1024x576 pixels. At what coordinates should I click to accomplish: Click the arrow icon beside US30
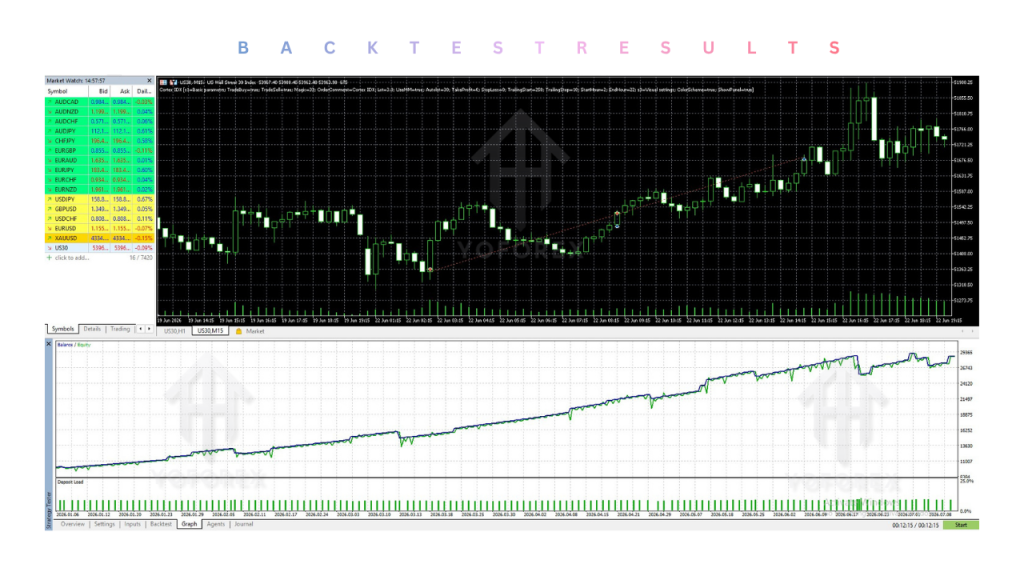pyautogui.click(x=50, y=248)
